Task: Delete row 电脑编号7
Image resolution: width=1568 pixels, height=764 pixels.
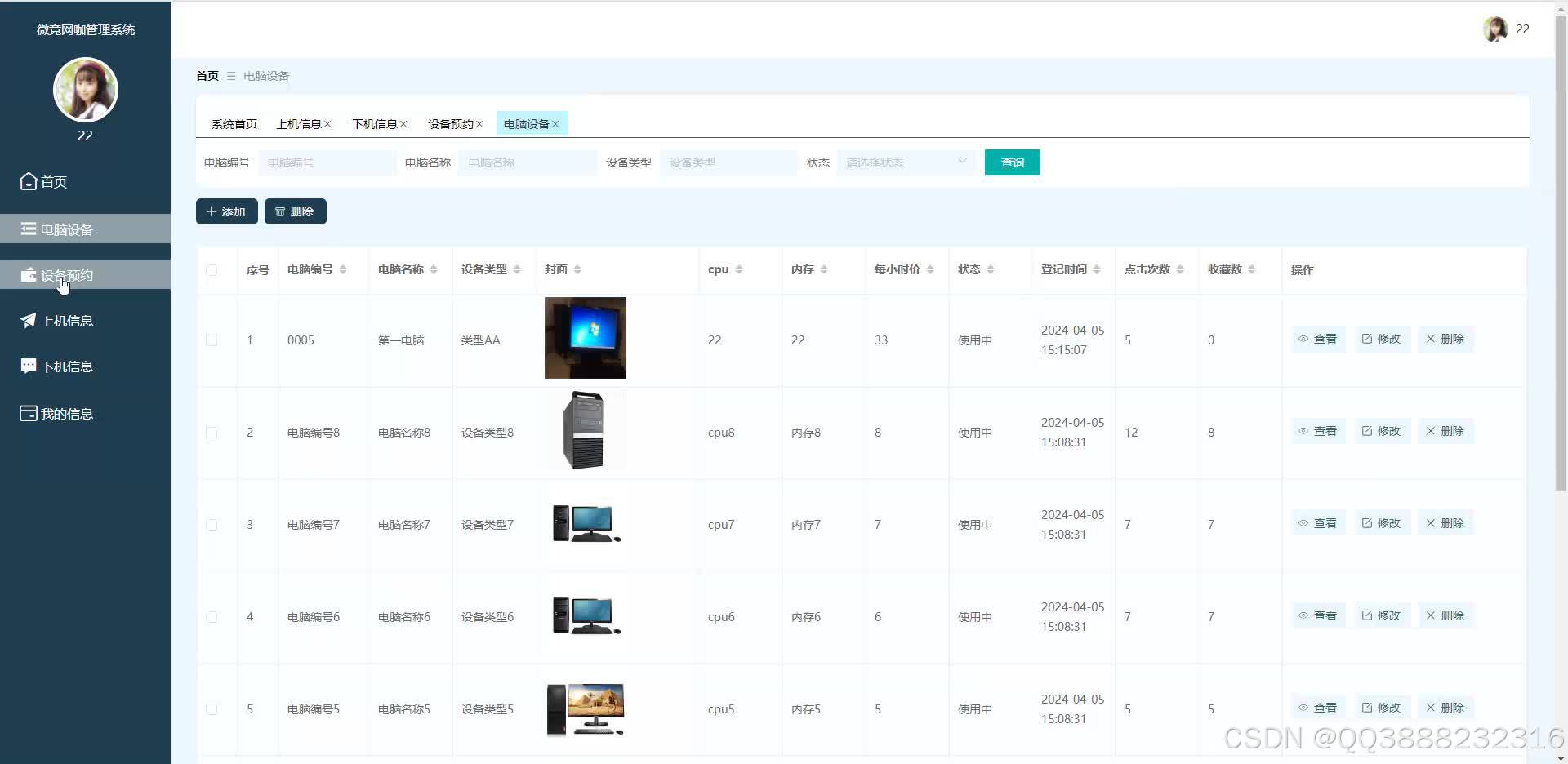Action: tap(1445, 523)
